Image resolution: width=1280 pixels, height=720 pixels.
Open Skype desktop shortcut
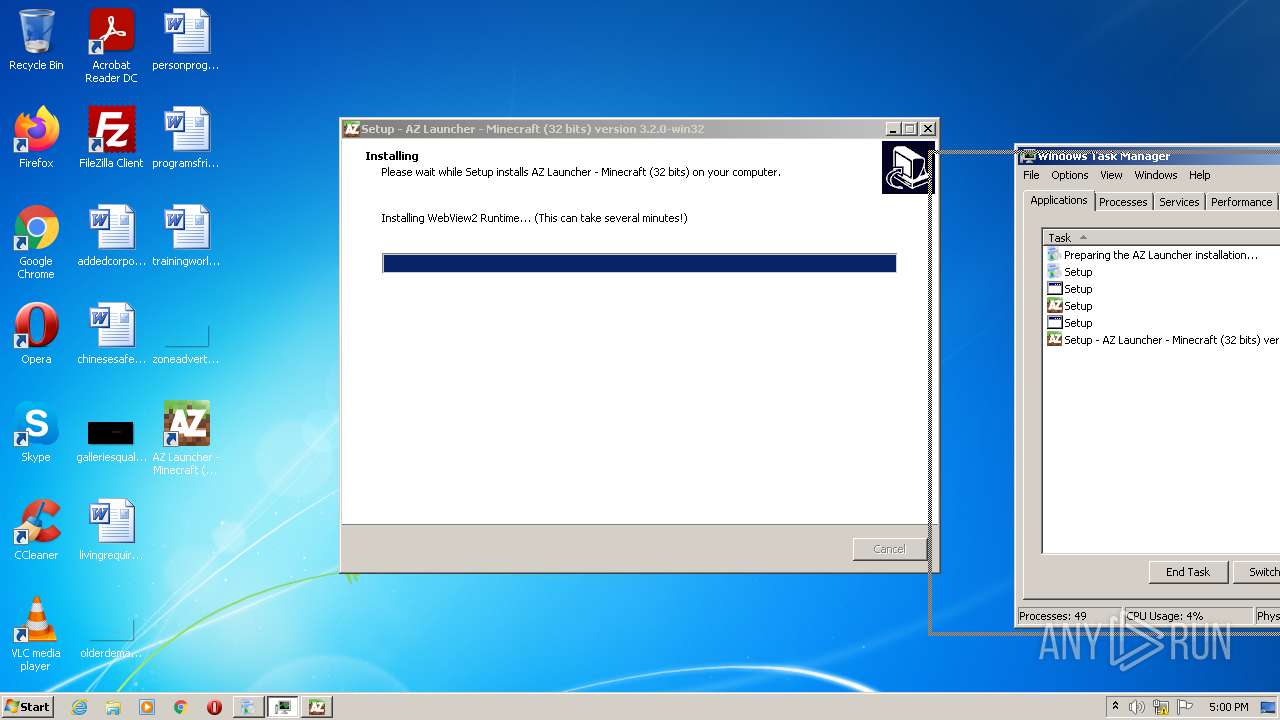pyautogui.click(x=36, y=432)
